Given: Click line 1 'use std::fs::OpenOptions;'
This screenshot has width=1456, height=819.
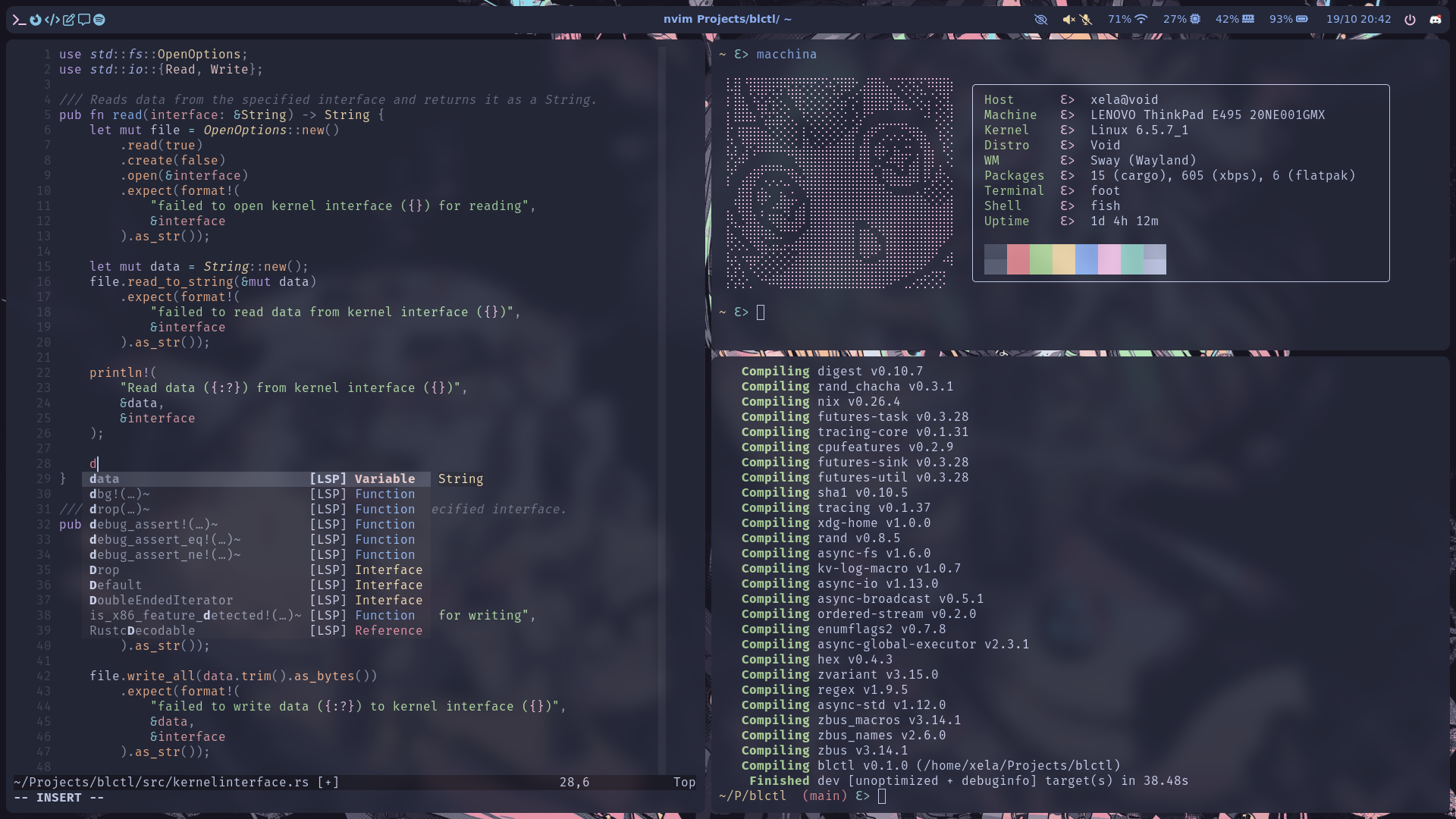Looking at the screenshot, I should 154,55.
